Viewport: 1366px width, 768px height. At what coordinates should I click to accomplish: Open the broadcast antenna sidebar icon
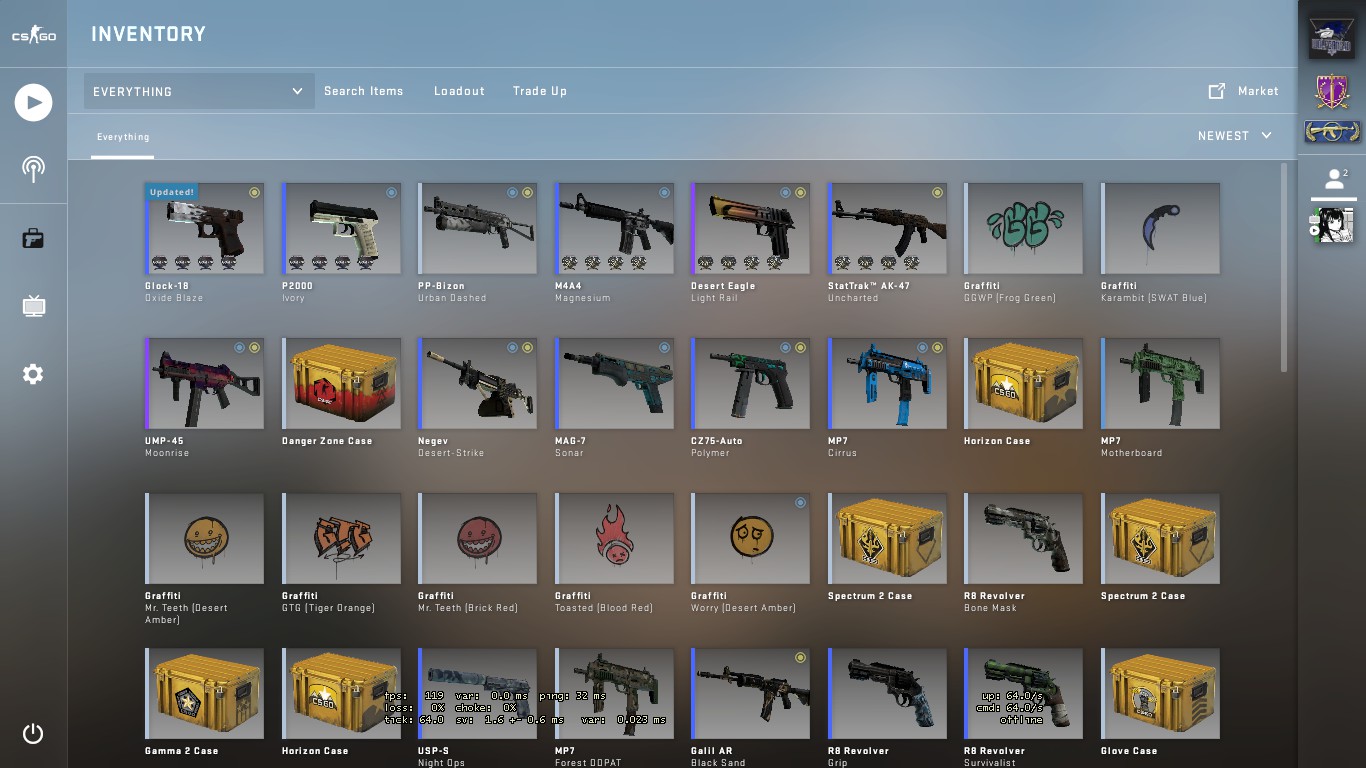[x=33, y=169]
